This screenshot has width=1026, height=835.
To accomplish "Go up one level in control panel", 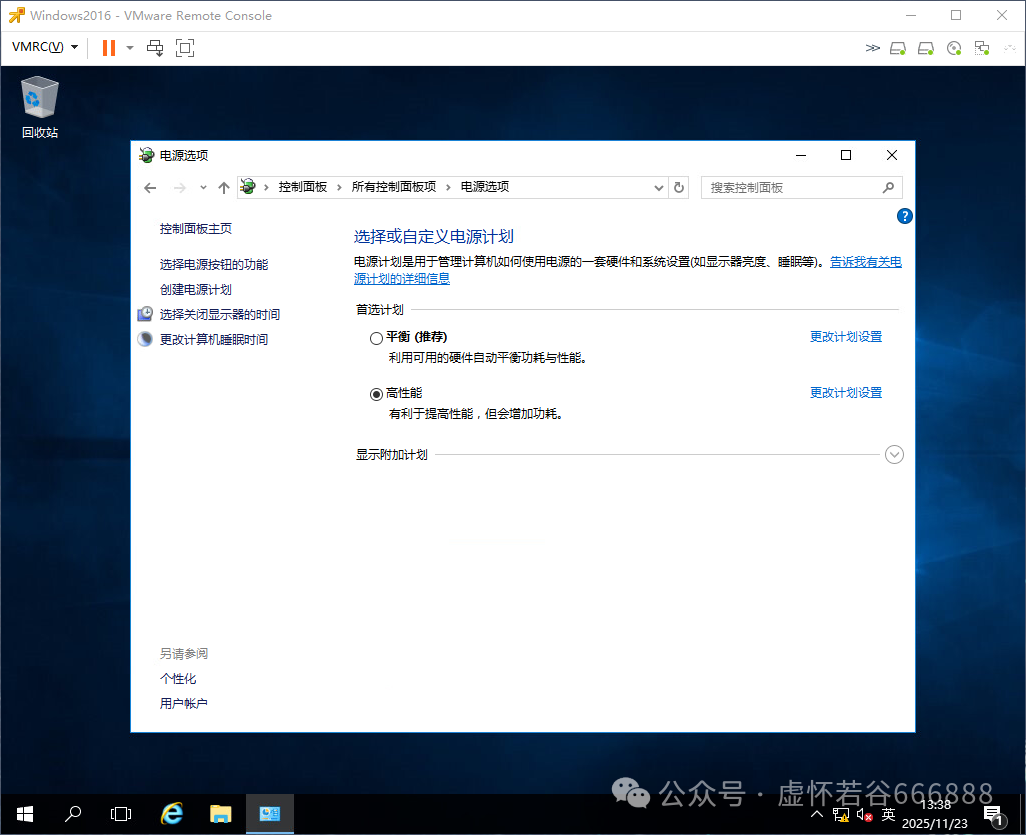I will pos(224,188).
